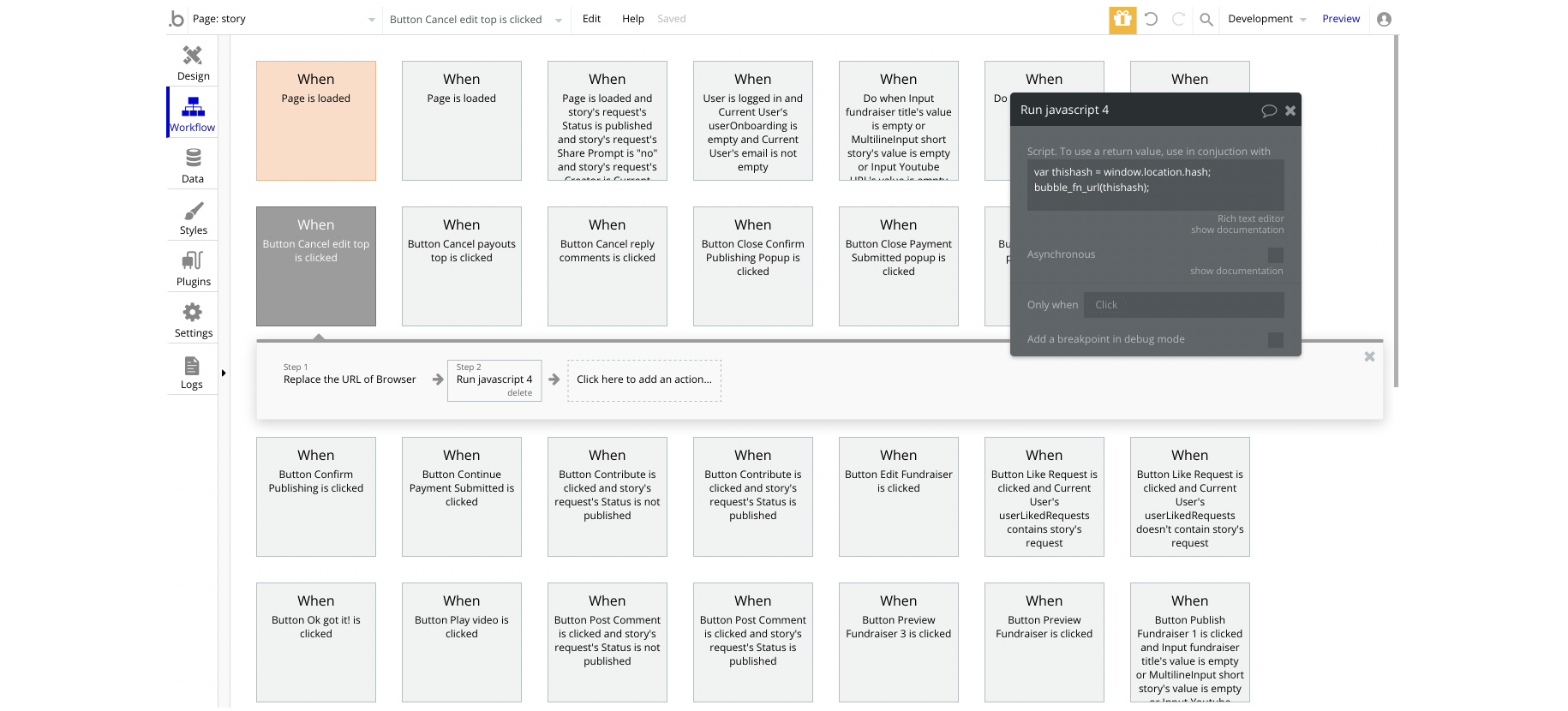Open the Development version dropdown
Image resolution: width=1568 pixels, height=711 pixels.
[x=1266, y=19]
